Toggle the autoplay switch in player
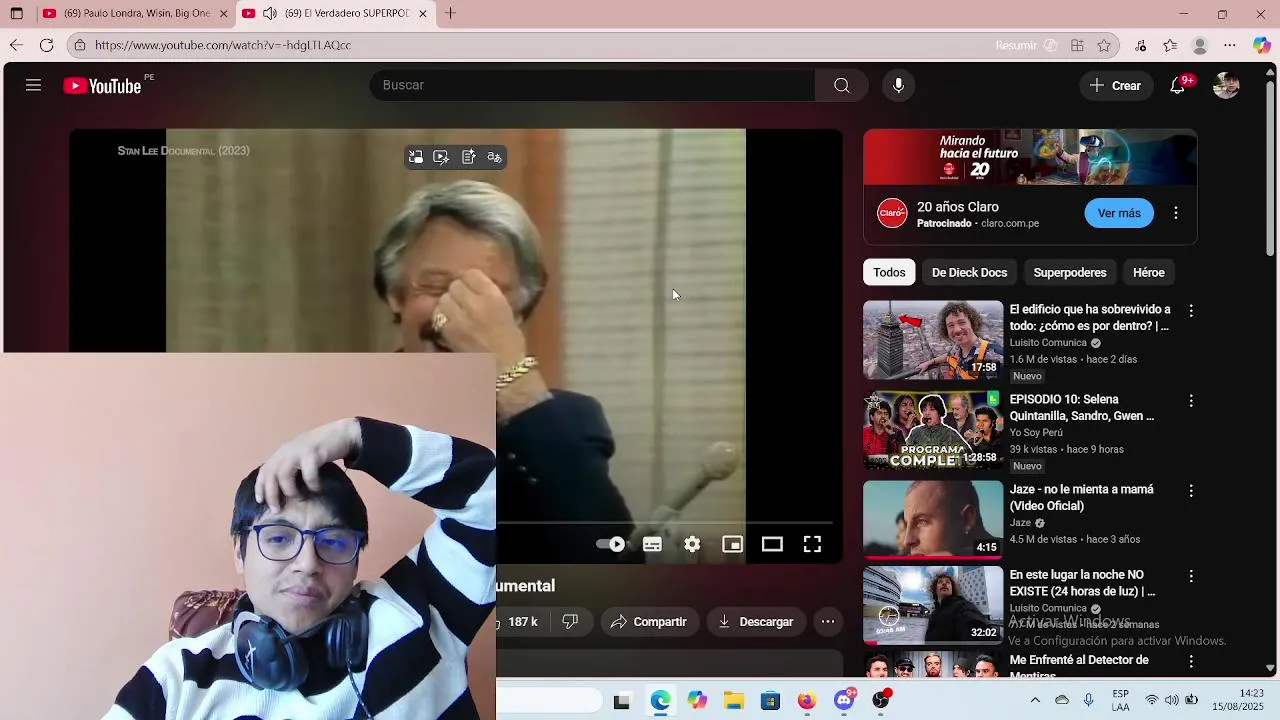The width and height of the screenshot is (1280, 720). click(x=610, y=544)
